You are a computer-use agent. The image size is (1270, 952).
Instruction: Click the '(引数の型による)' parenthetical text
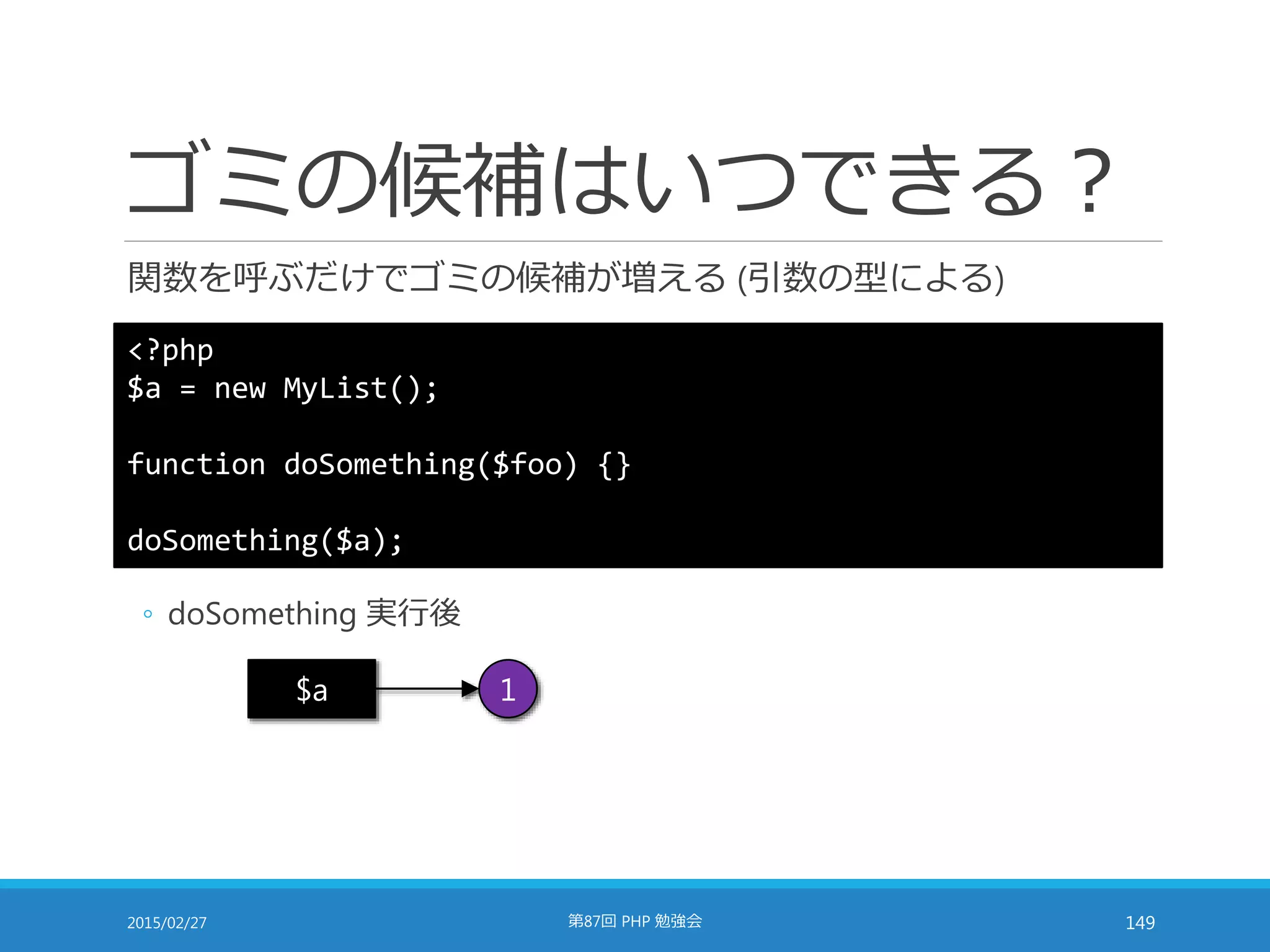click(871, 277)
